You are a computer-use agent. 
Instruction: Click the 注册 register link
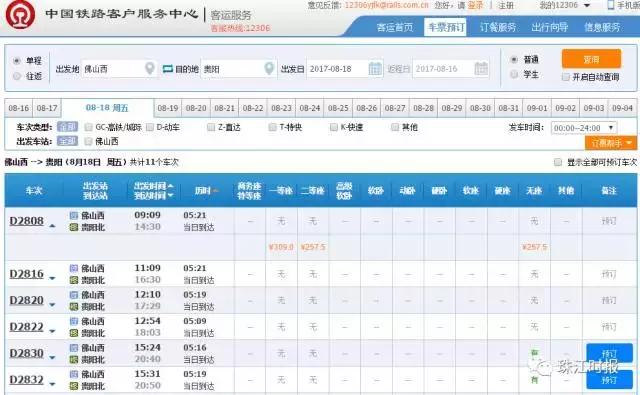506,5
